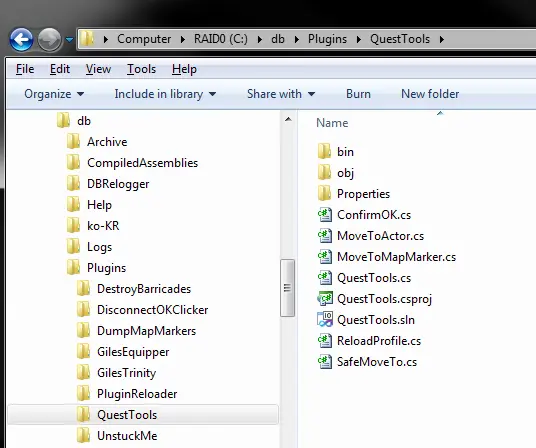Open the Tools menu
Screen dimensions: 536x448
pyautogui.click(x=141, y=69)
